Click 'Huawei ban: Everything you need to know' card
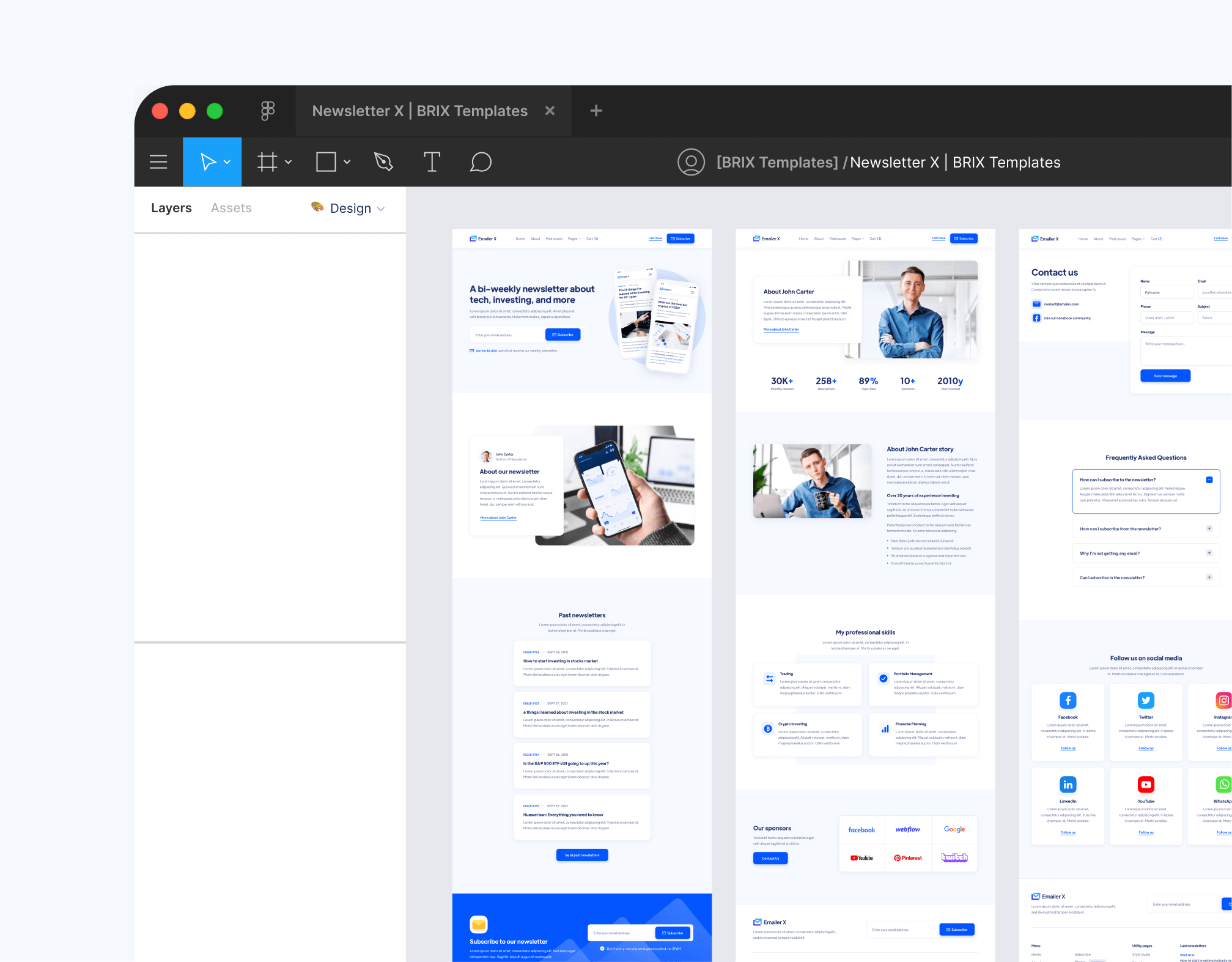Viewport: 1232px width, 962px height. pyautogui.click(x=582, y=818)
